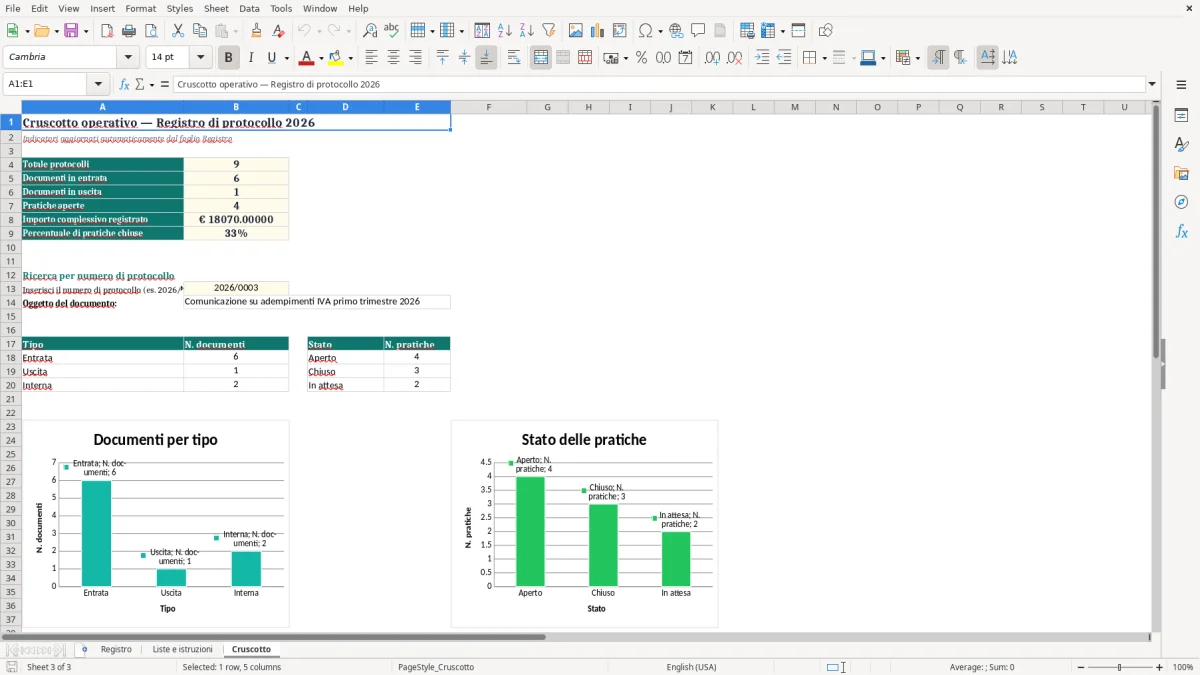The height and width of the screenshot is (675, 1200).
Task: Open the File menu
Action: tap(12, 8)
